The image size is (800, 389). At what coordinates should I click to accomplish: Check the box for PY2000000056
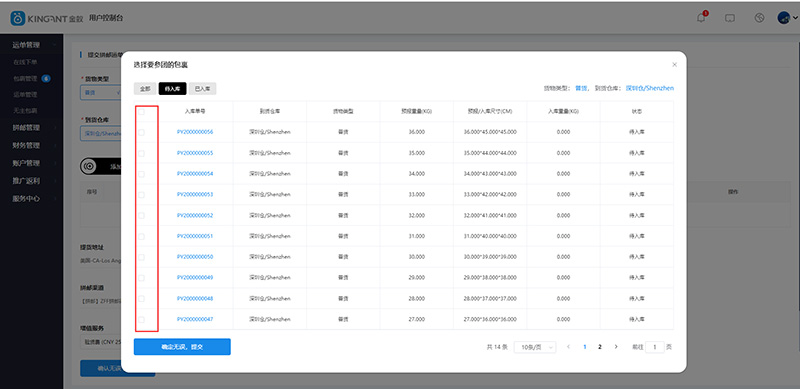coord(141,132)
